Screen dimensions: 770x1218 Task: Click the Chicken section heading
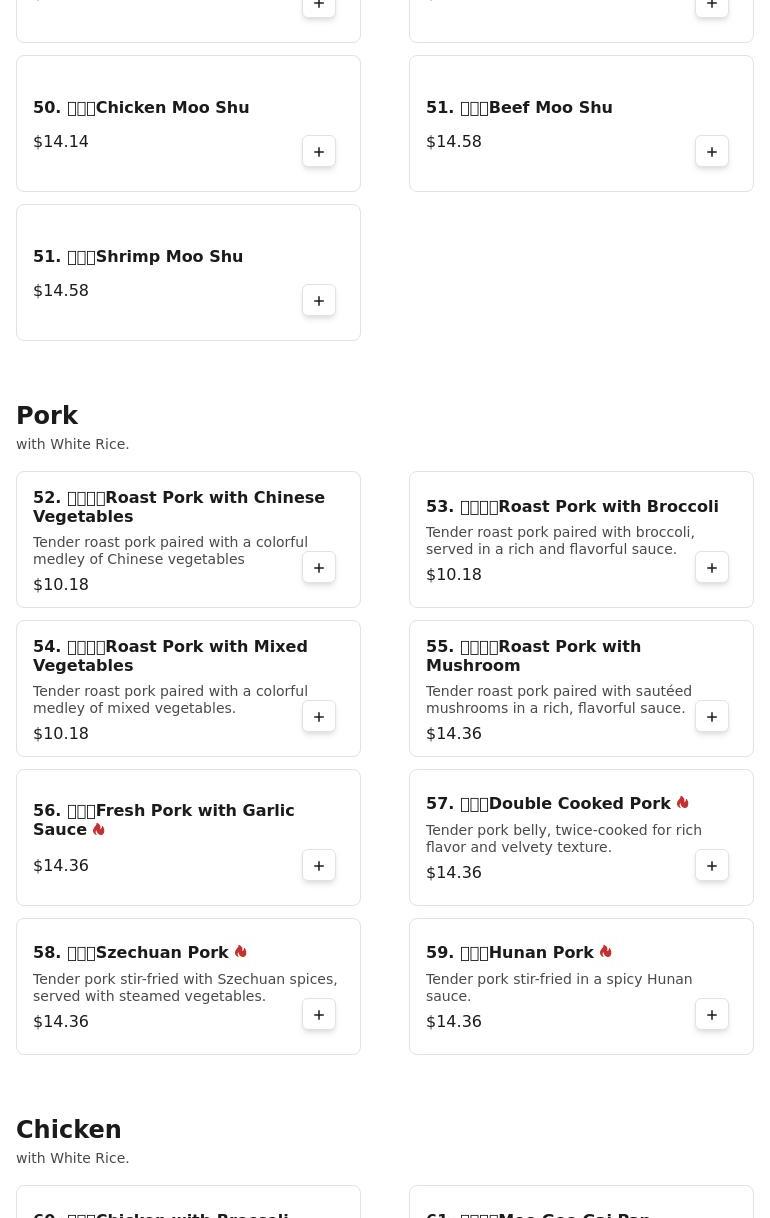click(69, 1130)
